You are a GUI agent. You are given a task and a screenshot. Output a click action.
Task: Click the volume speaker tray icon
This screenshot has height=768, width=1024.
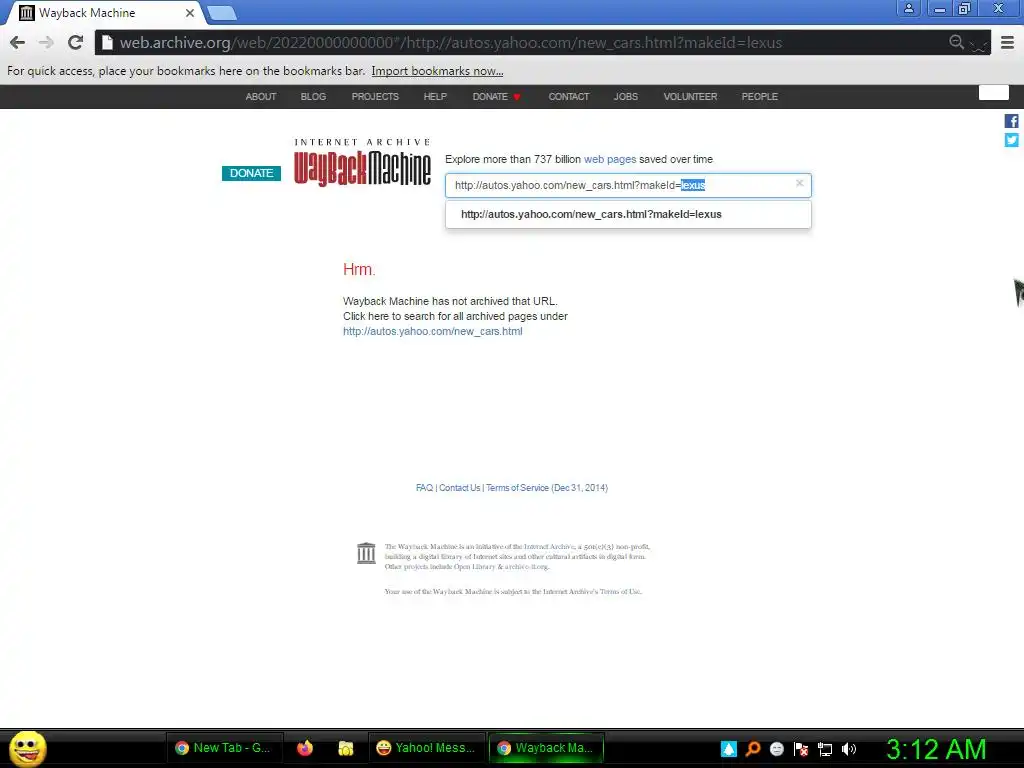click(849, 749)
